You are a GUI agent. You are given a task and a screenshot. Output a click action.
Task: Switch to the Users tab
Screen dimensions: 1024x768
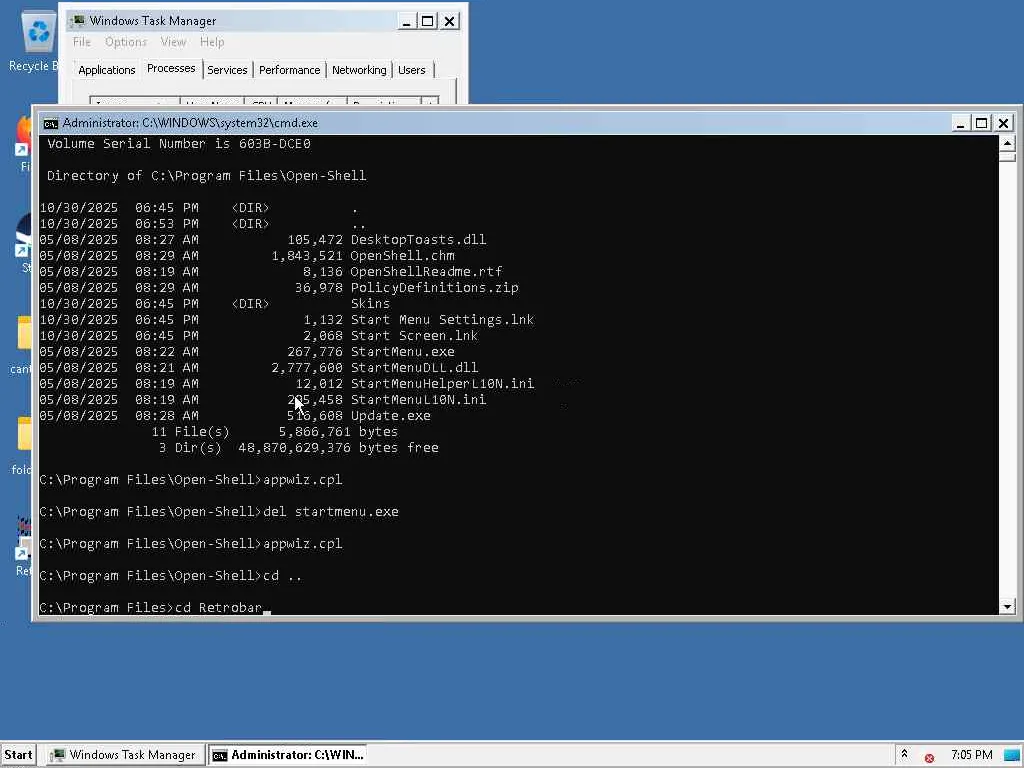tap(411, 70)
